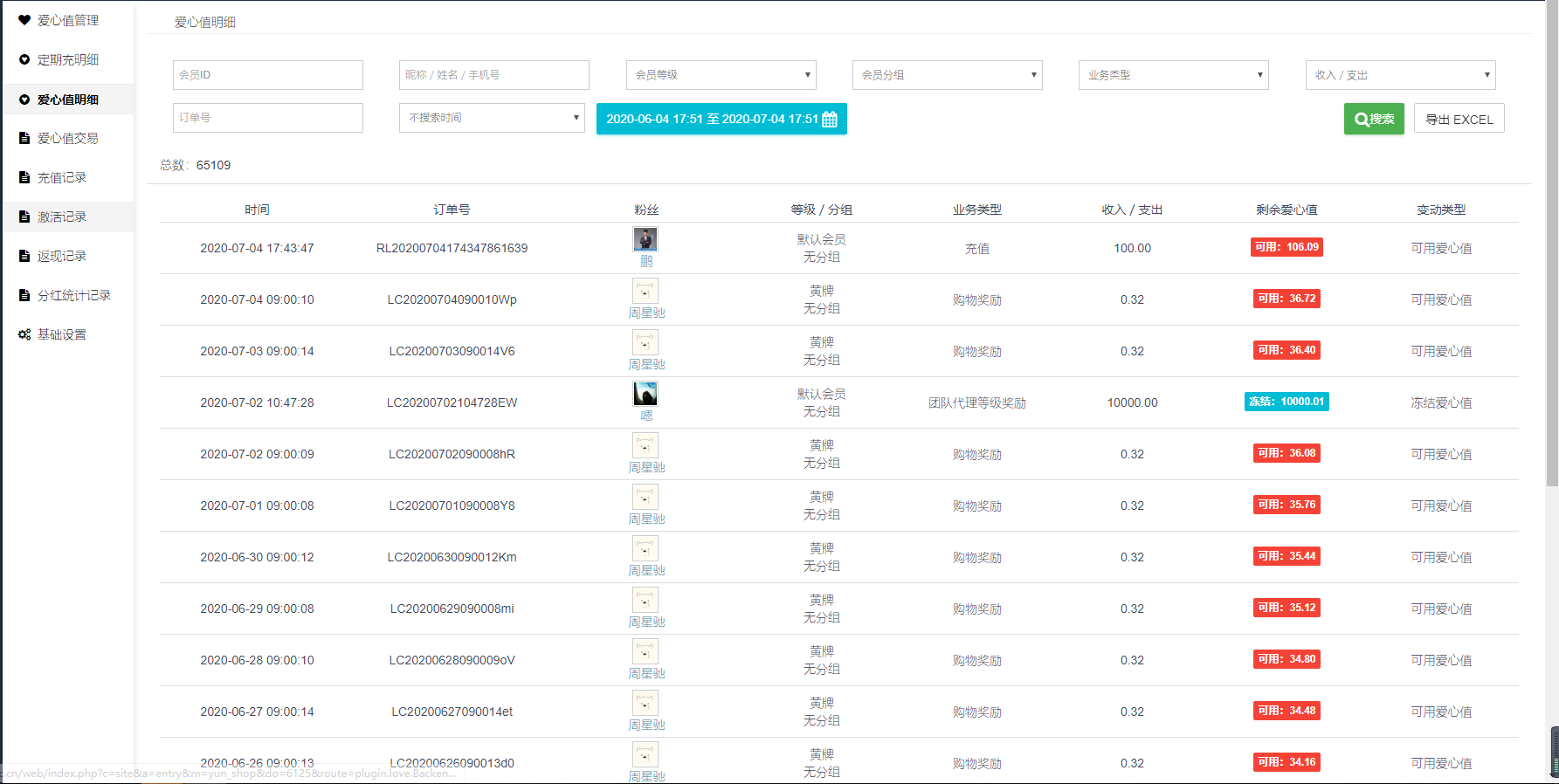Image resolution: width=1559 pixels, height=784 pixels.
Task: Open the 会员等级 dropdown
Action: click(721, 75)
